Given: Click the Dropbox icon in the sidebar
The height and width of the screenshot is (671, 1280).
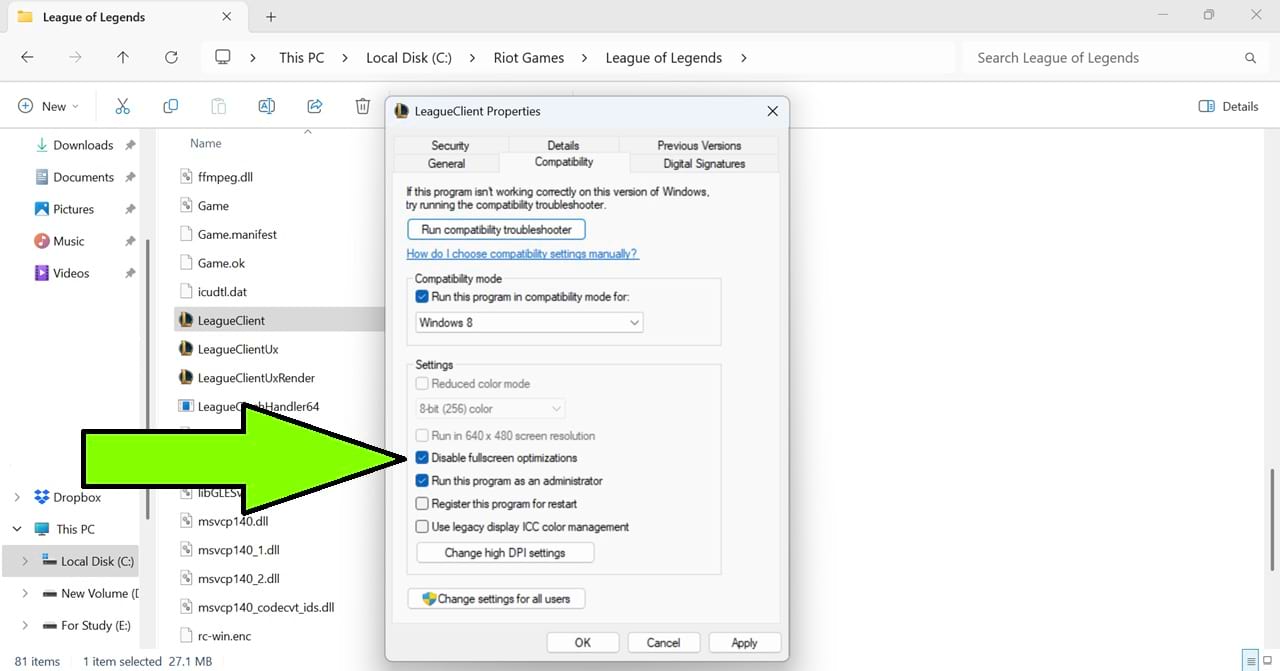Looking at the screenshot, I should 42,497.
